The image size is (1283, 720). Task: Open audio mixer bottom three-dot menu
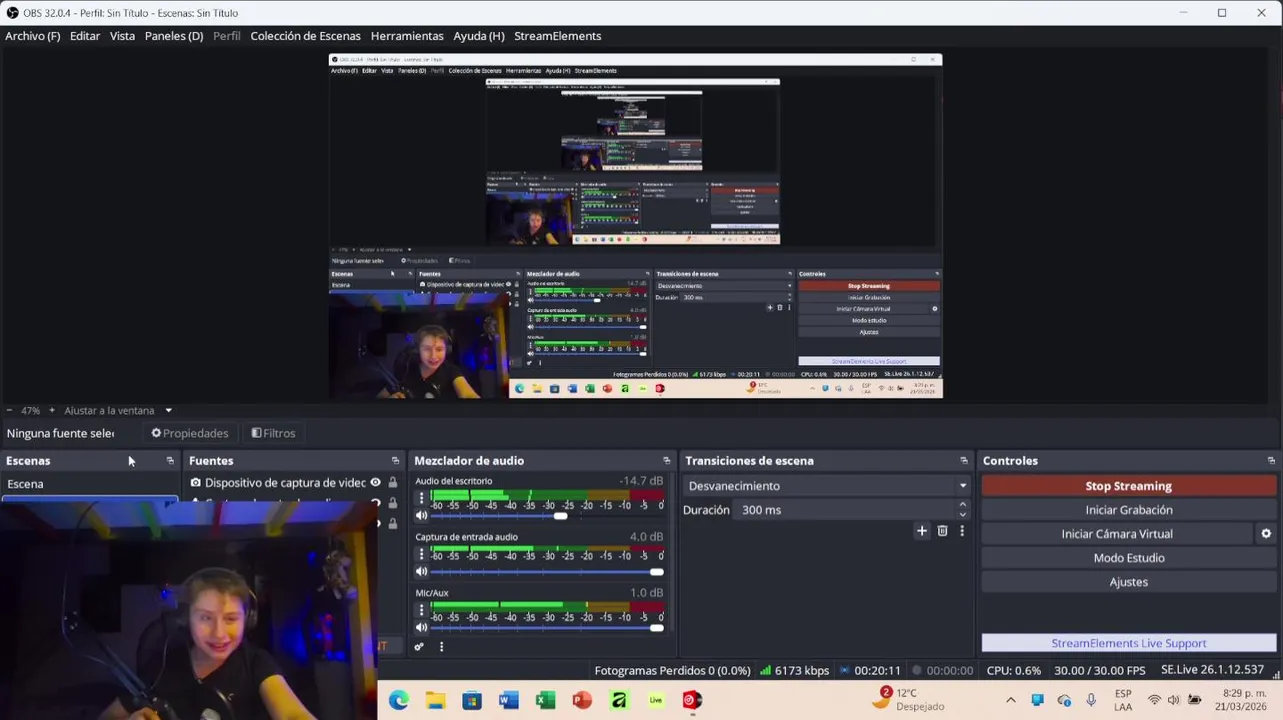tap(441, 647)
